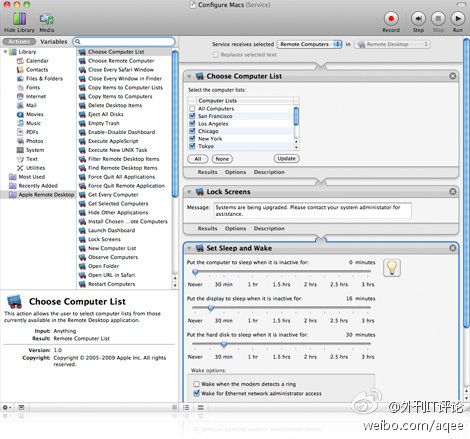Show the workflow variables list icon
This screenshot has width=470, height=439.
[x=201, y=407]
